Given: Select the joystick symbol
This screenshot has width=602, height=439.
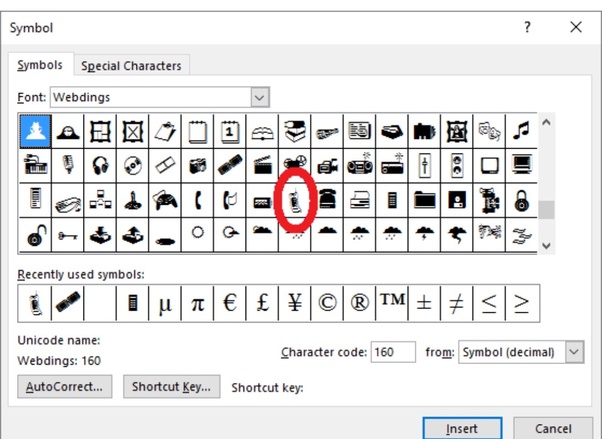Looking at the screenshot, I should point(132,200).
